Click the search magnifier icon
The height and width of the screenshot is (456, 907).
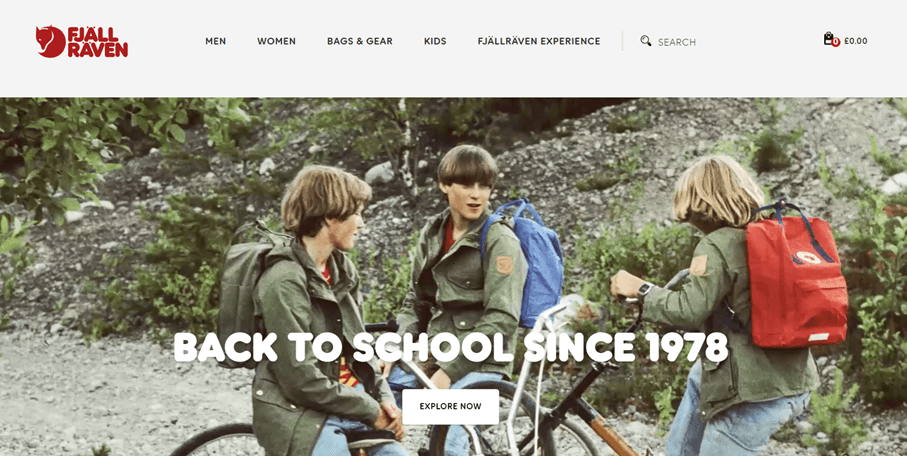point(646,41)
